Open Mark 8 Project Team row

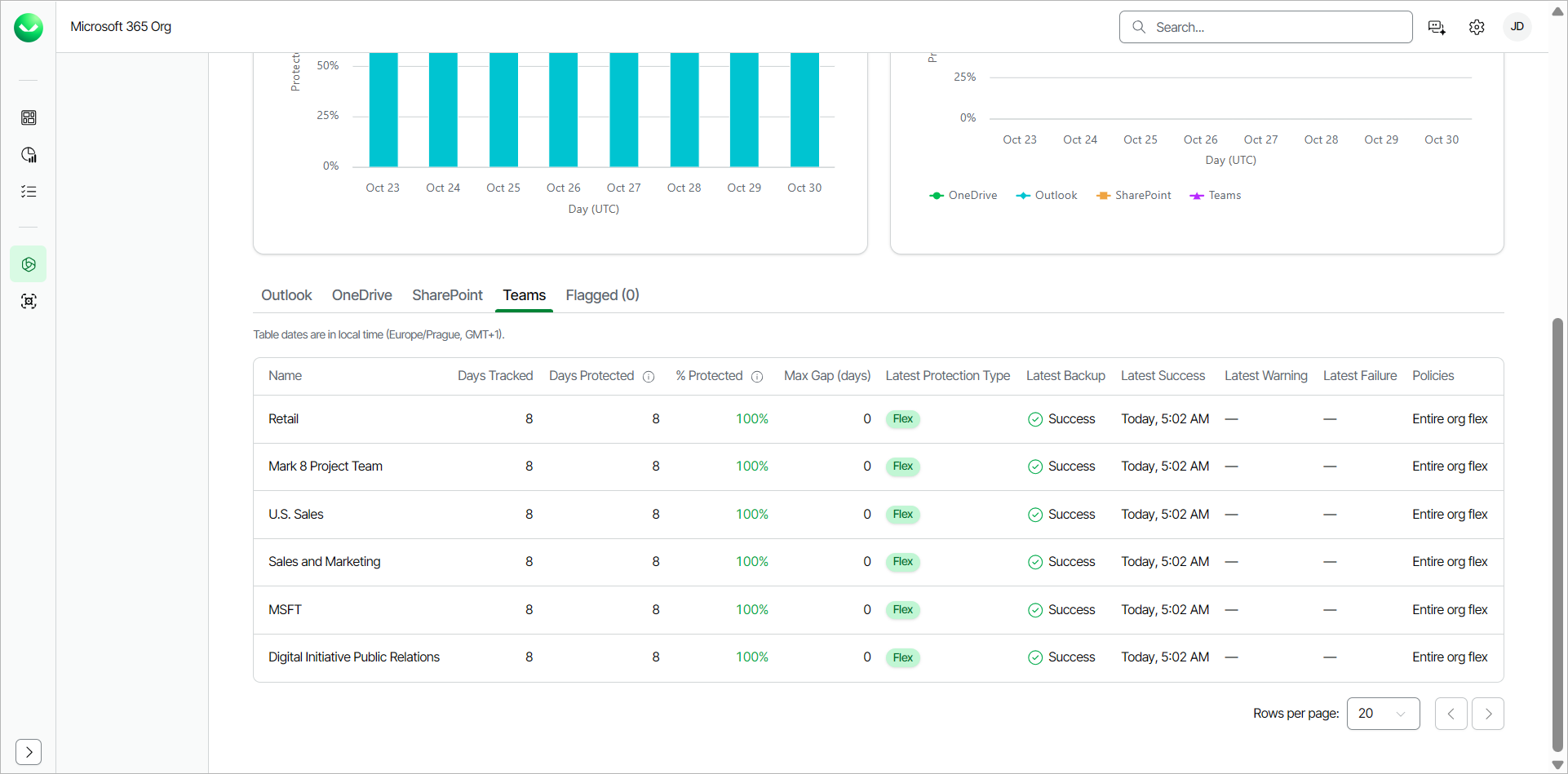pyautogui.click(x=879, y=467)
